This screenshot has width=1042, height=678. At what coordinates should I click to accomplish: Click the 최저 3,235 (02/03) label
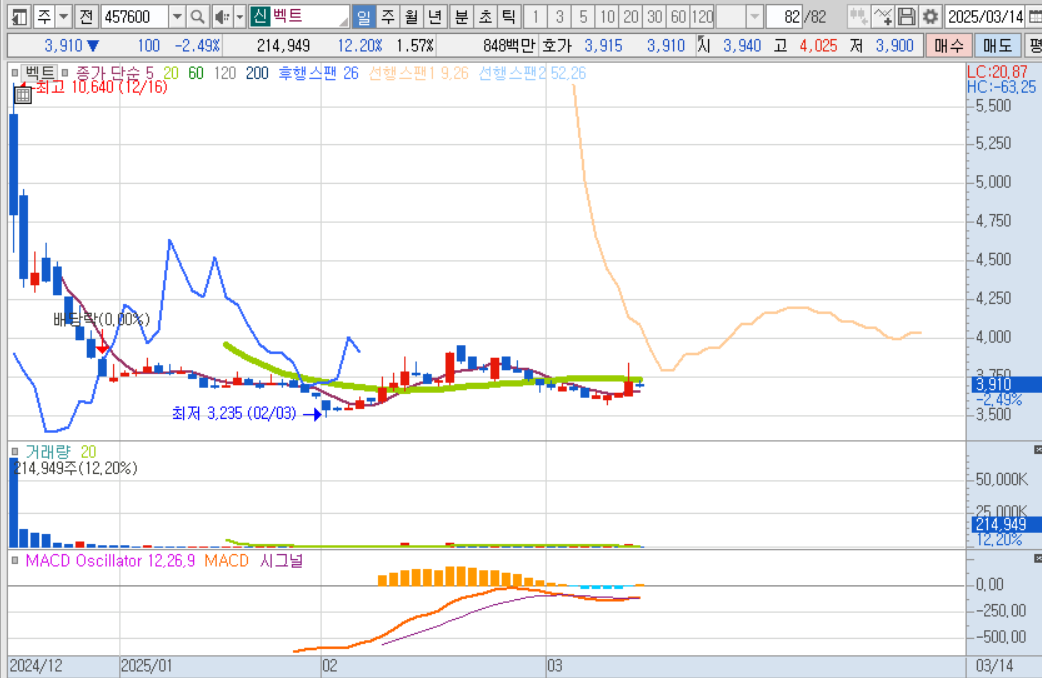[x=234, y=413]
